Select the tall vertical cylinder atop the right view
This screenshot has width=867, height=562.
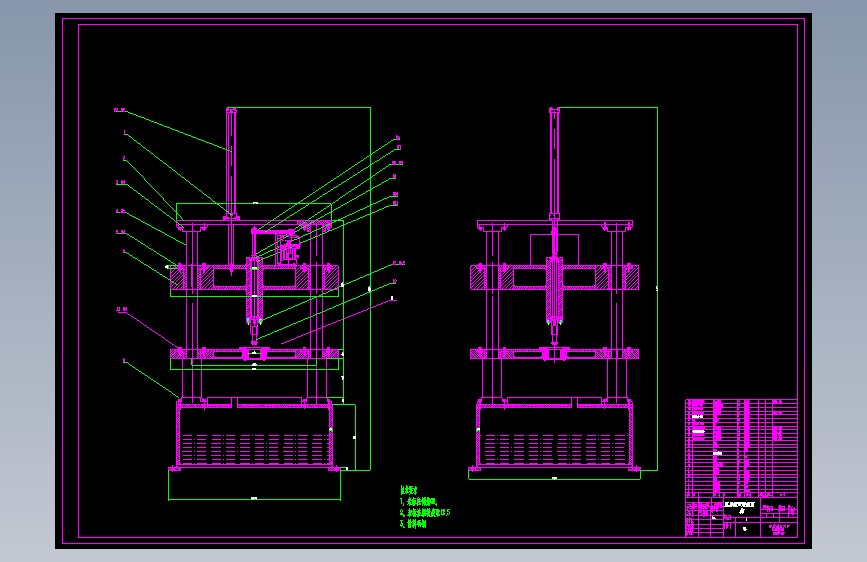(554, 164)
